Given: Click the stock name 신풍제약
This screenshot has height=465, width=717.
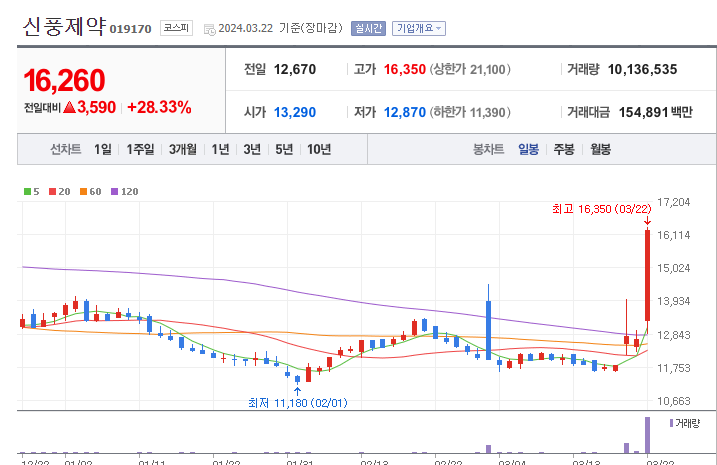Looking at the screenshot, I should click(64, 27).
